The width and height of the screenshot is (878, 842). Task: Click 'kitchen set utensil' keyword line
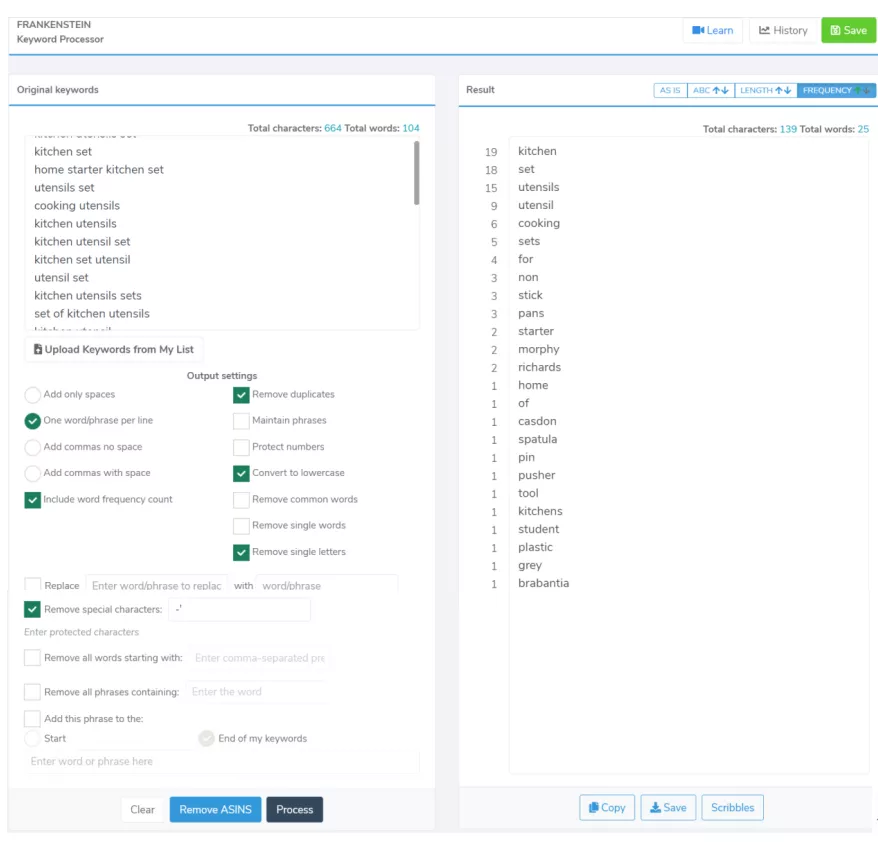pos(82,260)
